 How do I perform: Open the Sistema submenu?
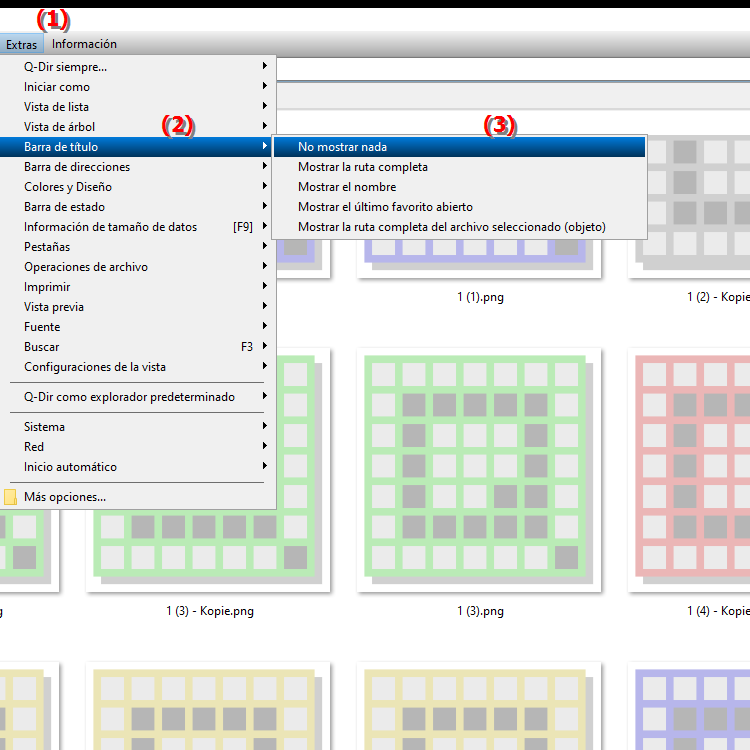138,427
